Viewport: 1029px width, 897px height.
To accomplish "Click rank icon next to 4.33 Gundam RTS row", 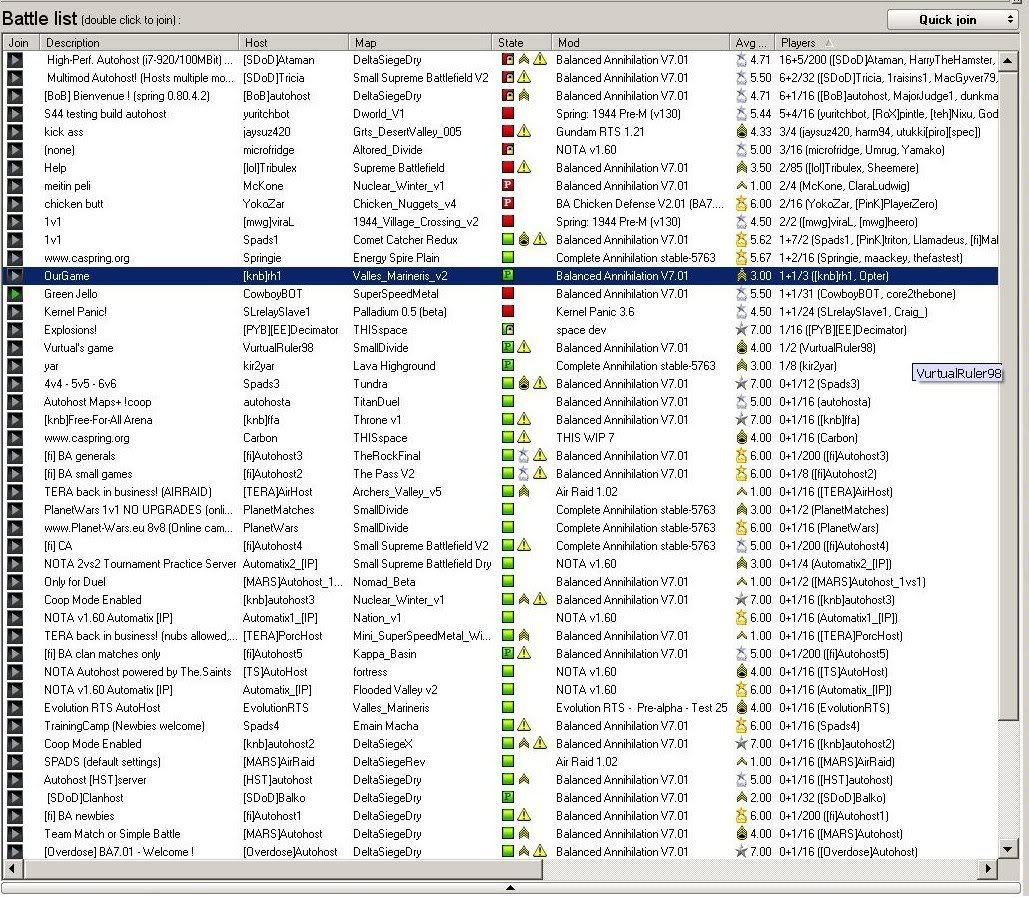I will [742, 131].
